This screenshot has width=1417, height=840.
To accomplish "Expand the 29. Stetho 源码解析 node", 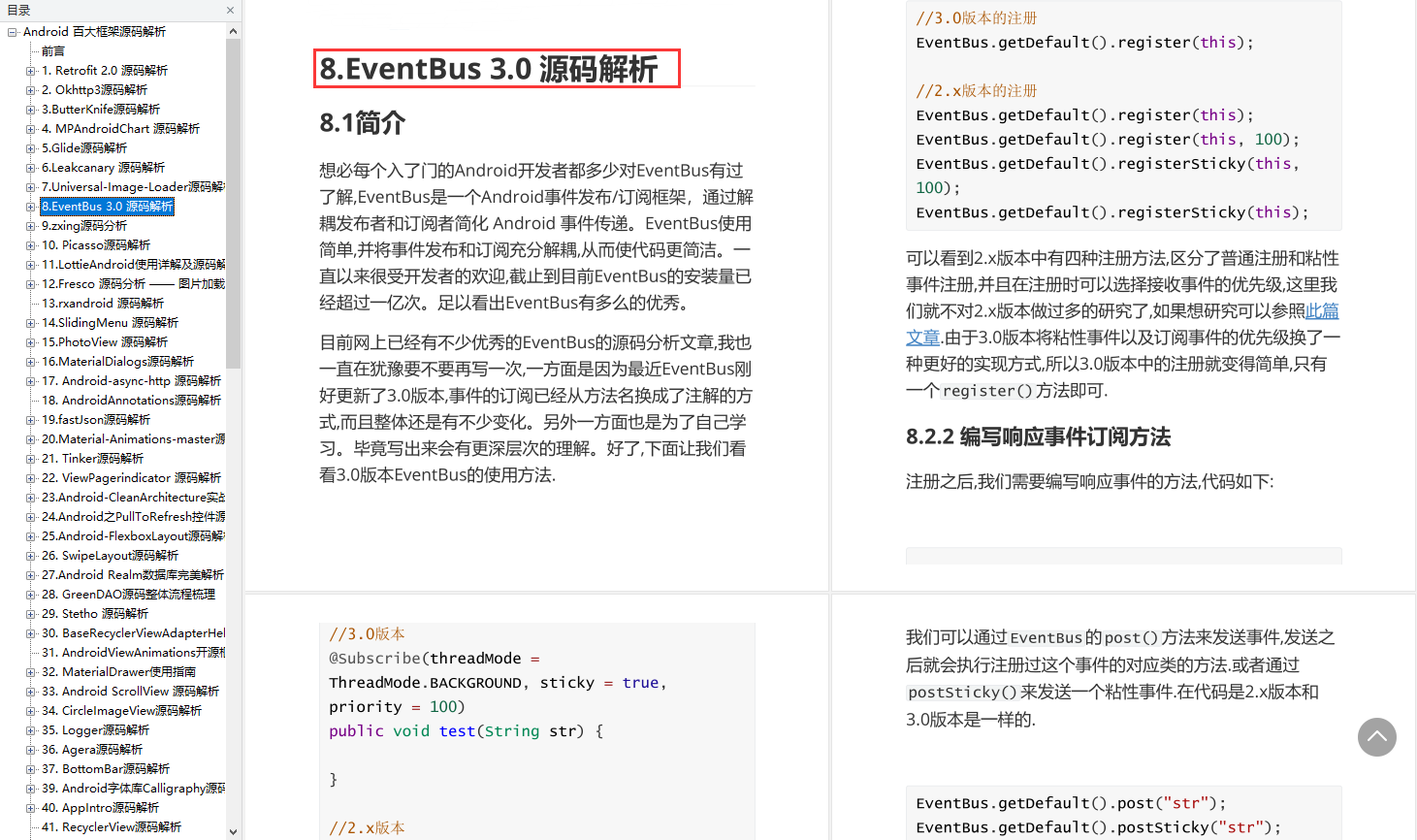I will 31,614.
